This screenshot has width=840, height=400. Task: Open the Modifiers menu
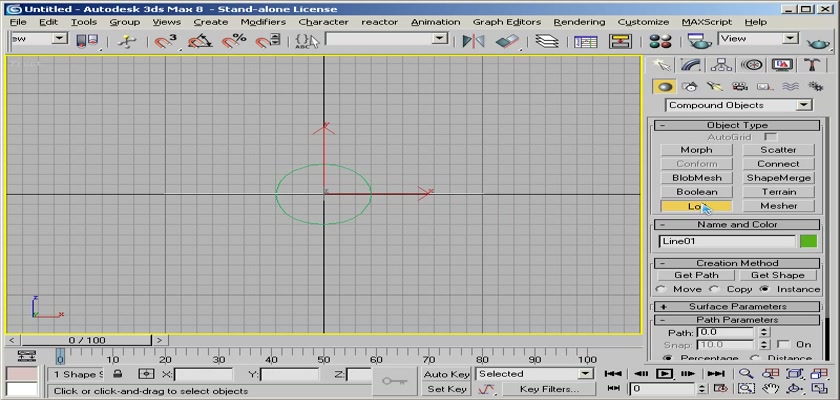(x=263, y=22)
